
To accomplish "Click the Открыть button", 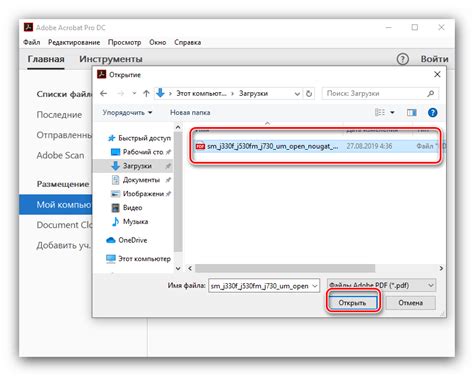I will pyautogui.click(x=353, y=303).
